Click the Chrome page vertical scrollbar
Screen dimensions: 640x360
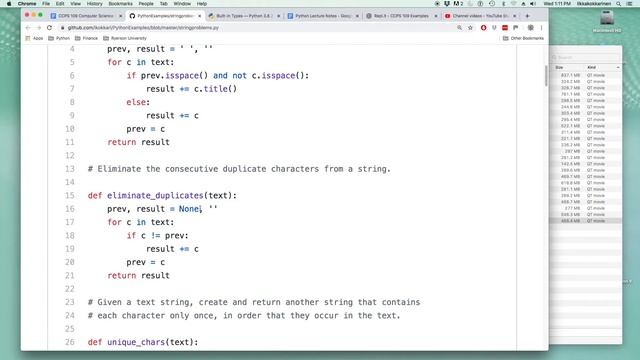[546, 76]
